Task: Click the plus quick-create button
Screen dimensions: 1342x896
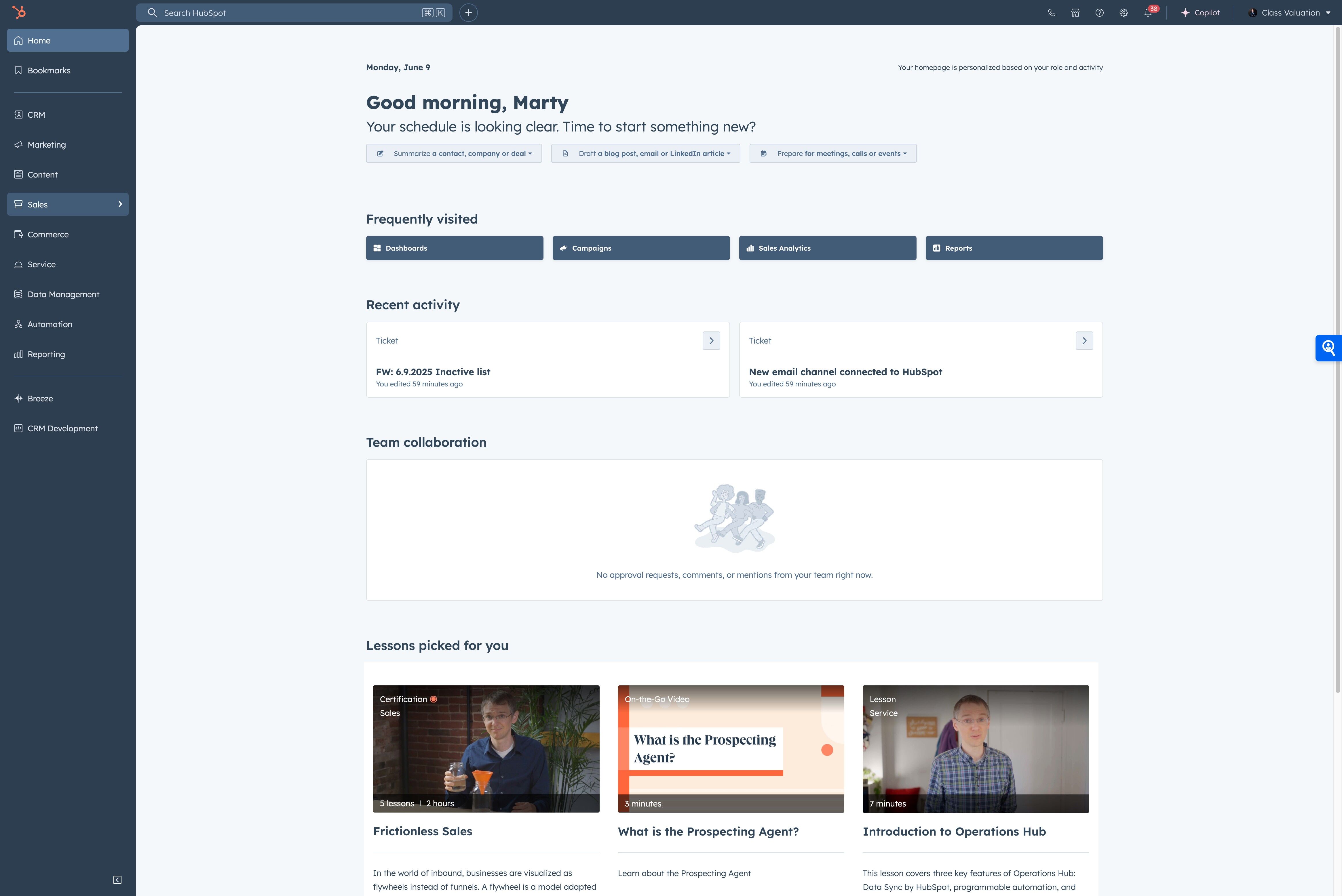Action: pos(468,13)
